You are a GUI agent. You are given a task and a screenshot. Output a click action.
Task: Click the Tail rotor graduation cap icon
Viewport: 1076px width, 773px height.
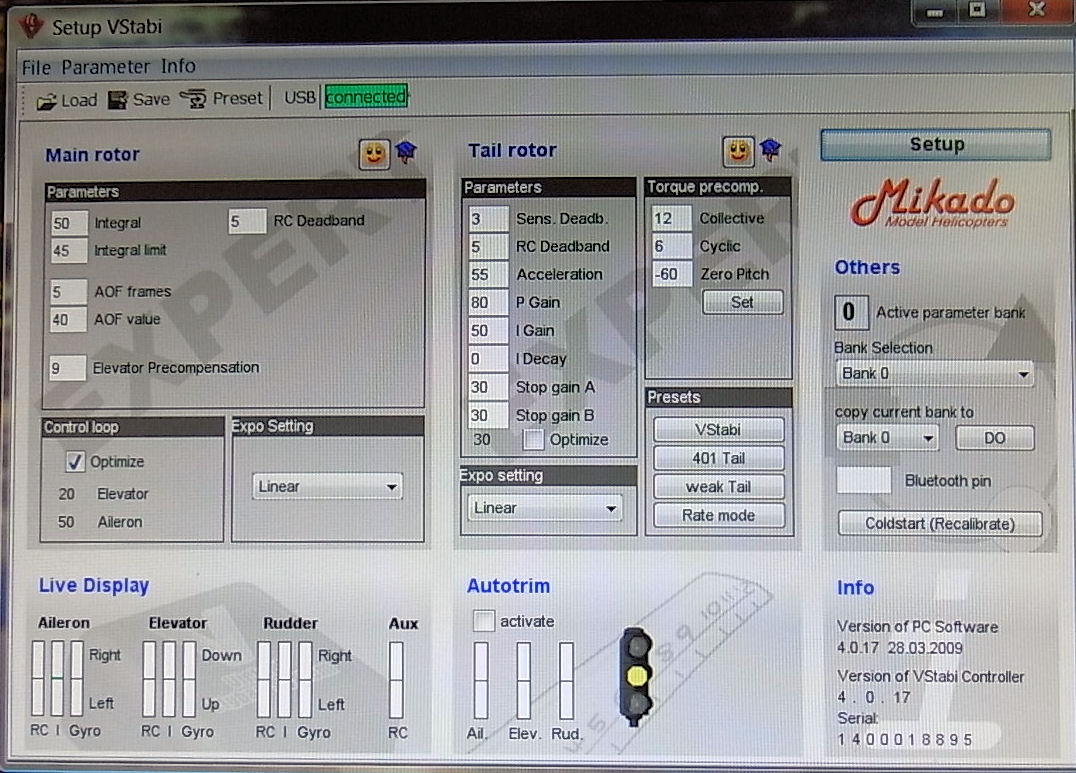[x=771, y=149]
